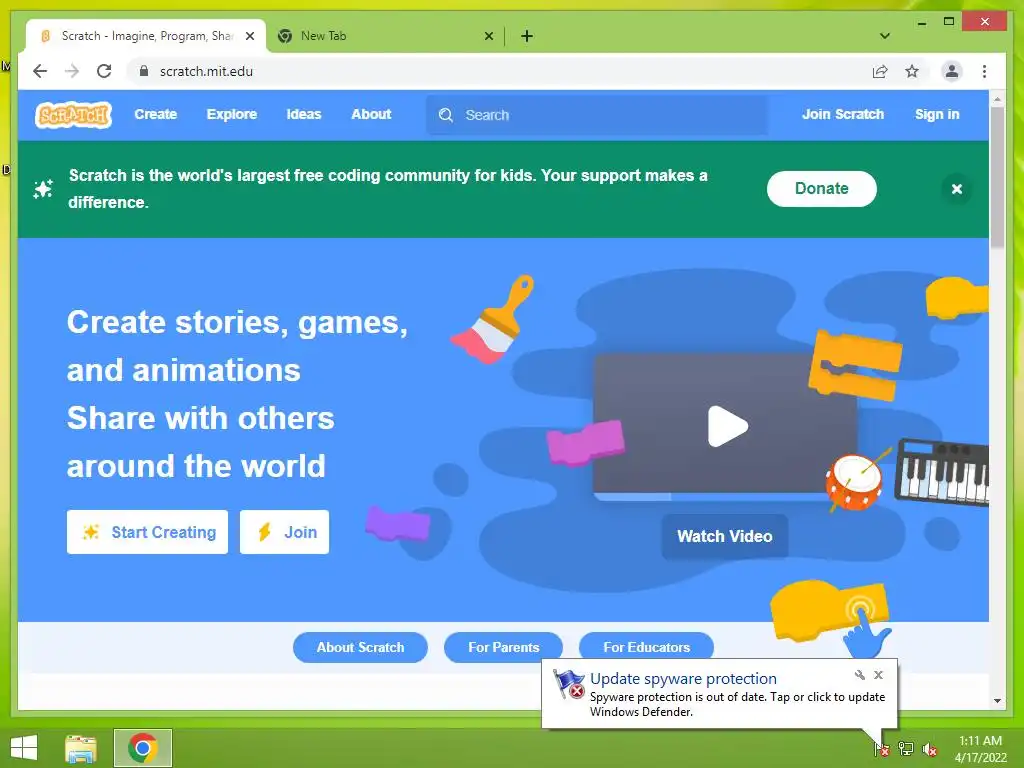Image resolution: width=1024 pixels, height=768 pixels.
Task: Click the Join button with lightning bolt
Action: [x=284, y=532]
